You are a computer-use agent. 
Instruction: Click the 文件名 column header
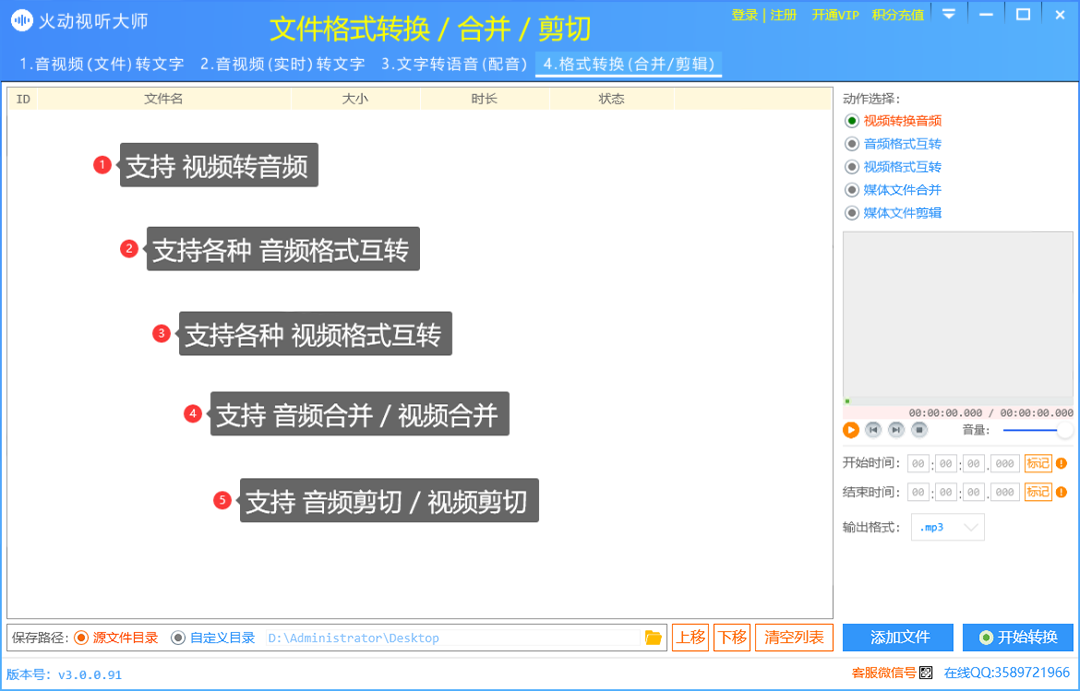click(164, 99)
